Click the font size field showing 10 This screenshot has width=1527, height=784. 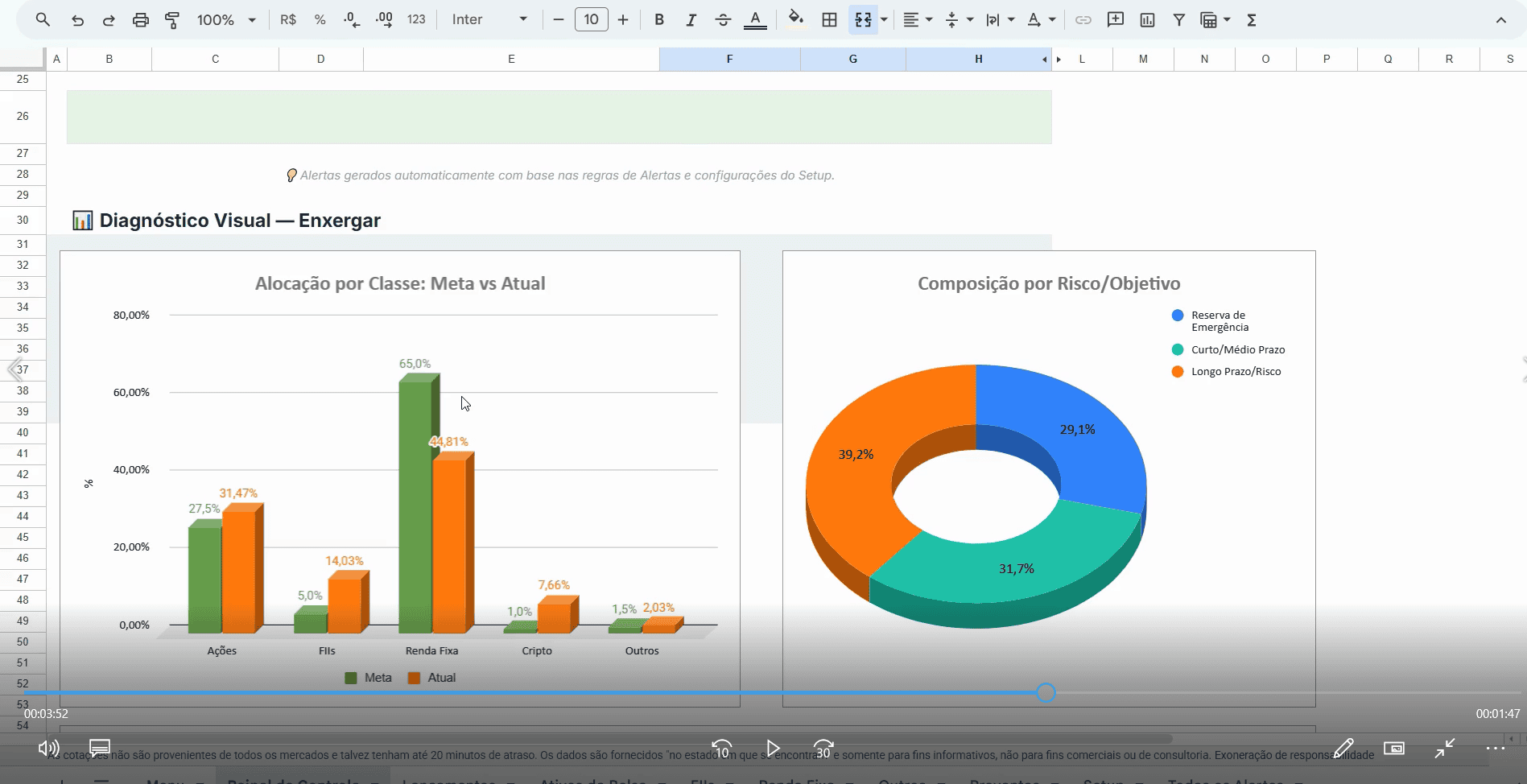point(591,20)
